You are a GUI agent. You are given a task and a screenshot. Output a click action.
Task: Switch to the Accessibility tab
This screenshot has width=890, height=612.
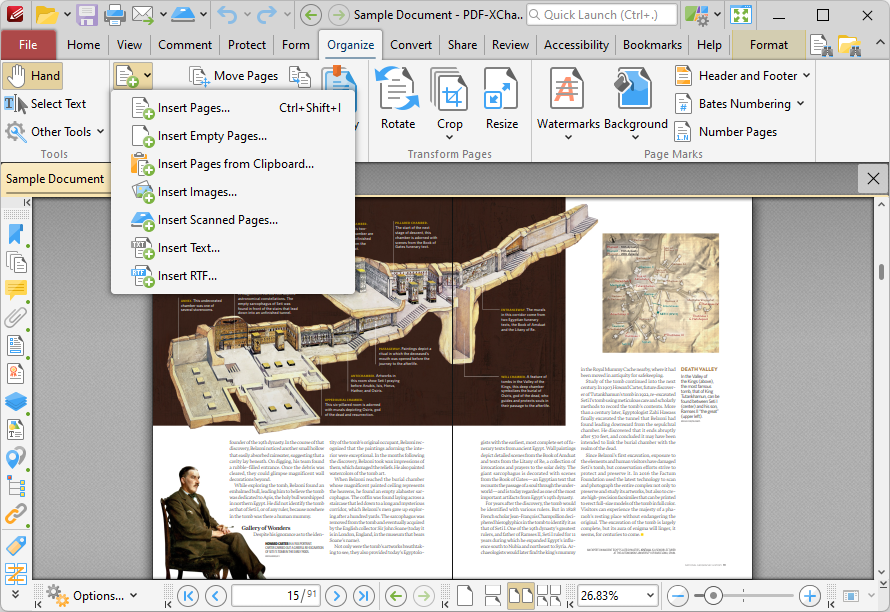pos(576,45)
